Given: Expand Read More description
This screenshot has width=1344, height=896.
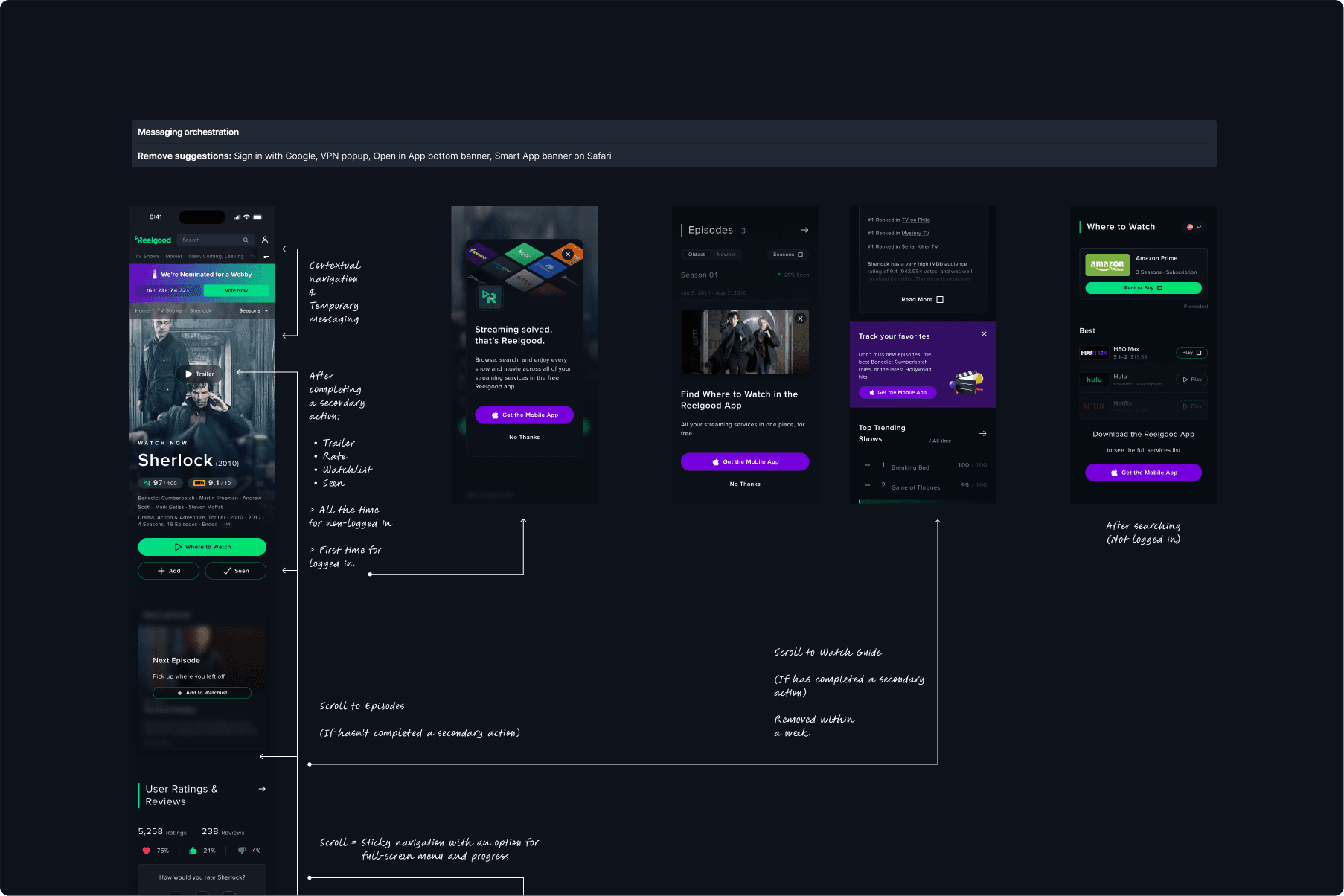Looking at the screenshot, I should [922, 300].
